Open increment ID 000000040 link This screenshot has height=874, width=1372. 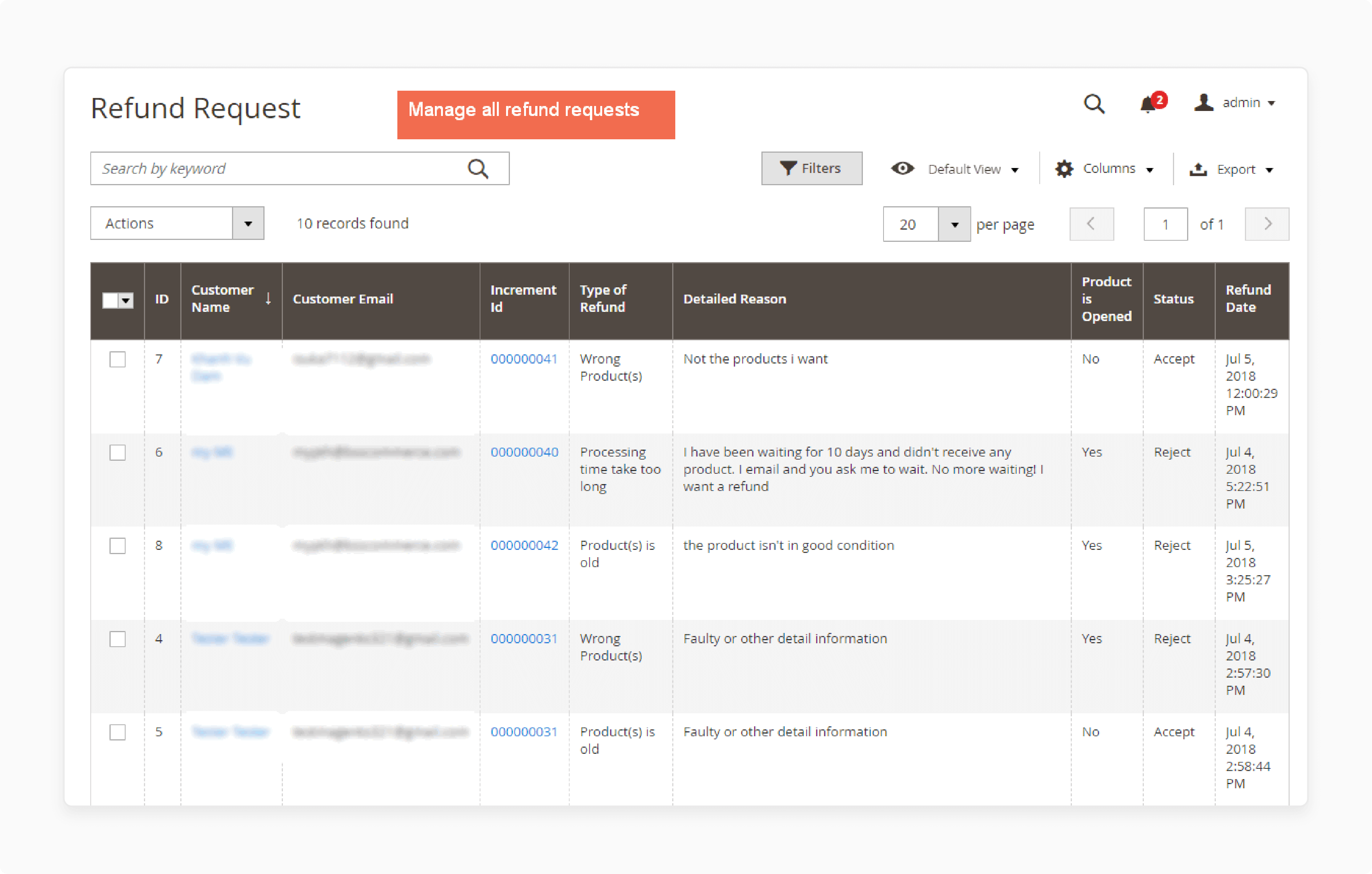point(524,452)
